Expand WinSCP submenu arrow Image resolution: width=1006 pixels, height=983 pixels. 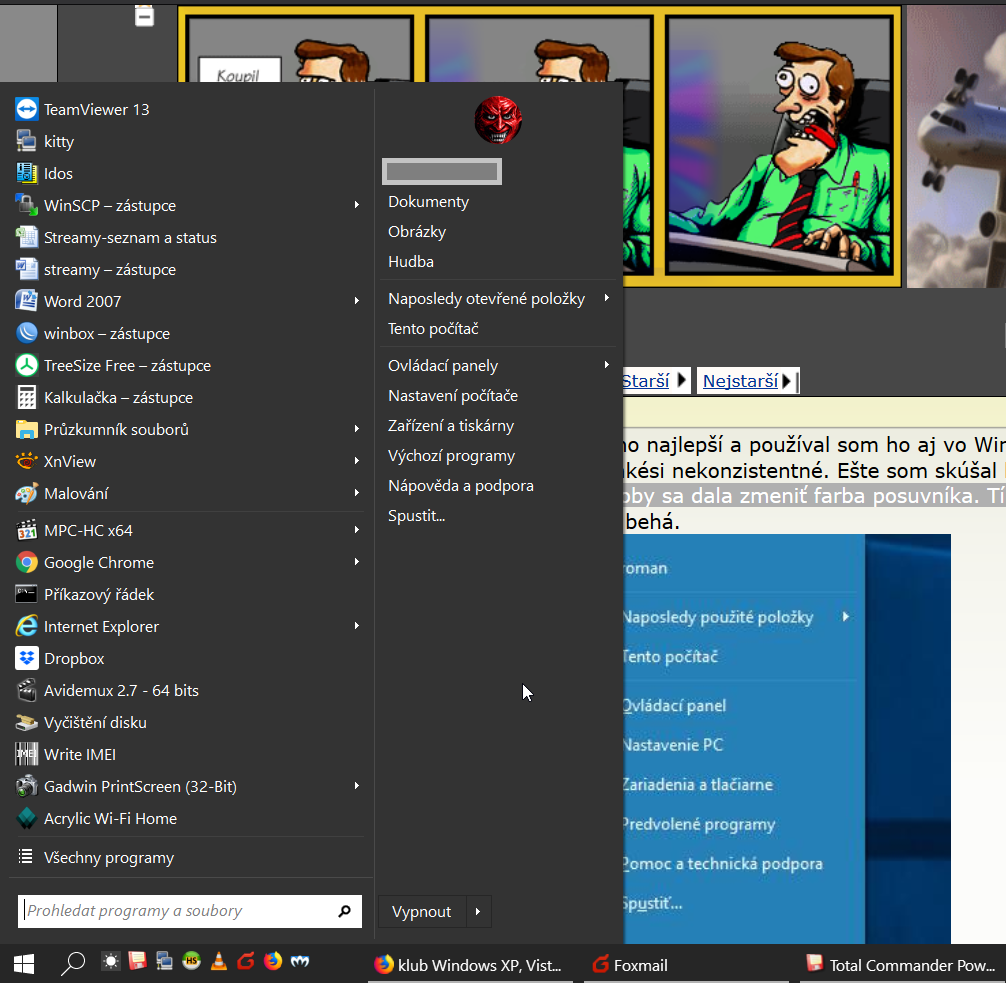(x=357, y=205)
